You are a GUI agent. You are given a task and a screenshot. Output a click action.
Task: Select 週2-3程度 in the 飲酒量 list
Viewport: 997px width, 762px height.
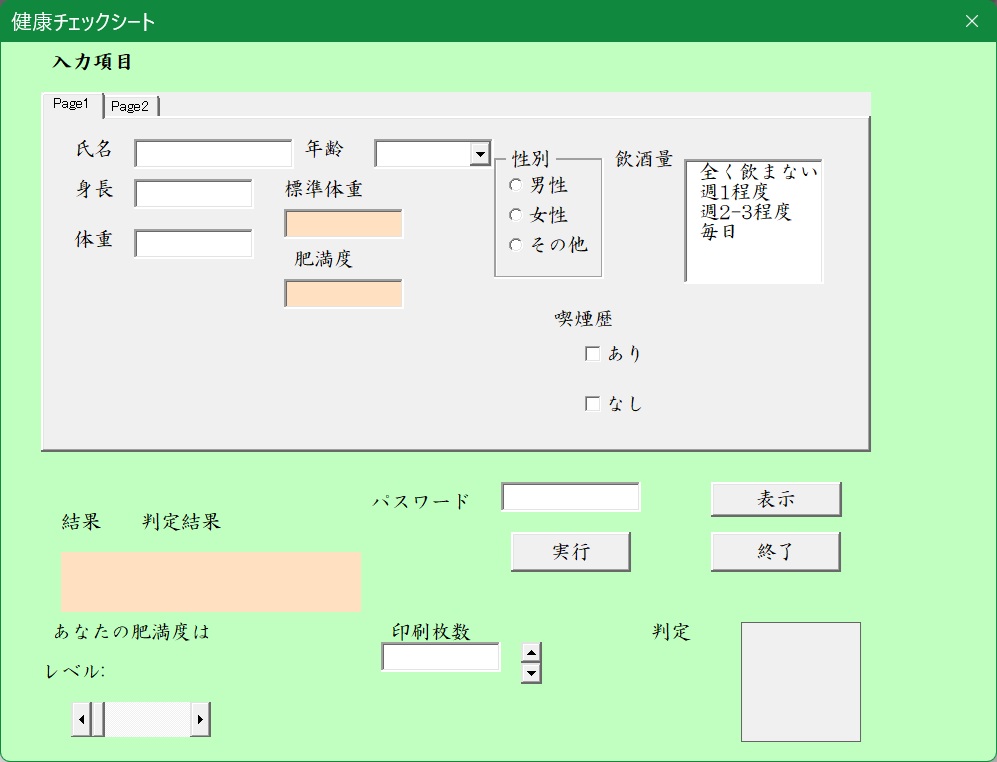click(x=746, y=212)
